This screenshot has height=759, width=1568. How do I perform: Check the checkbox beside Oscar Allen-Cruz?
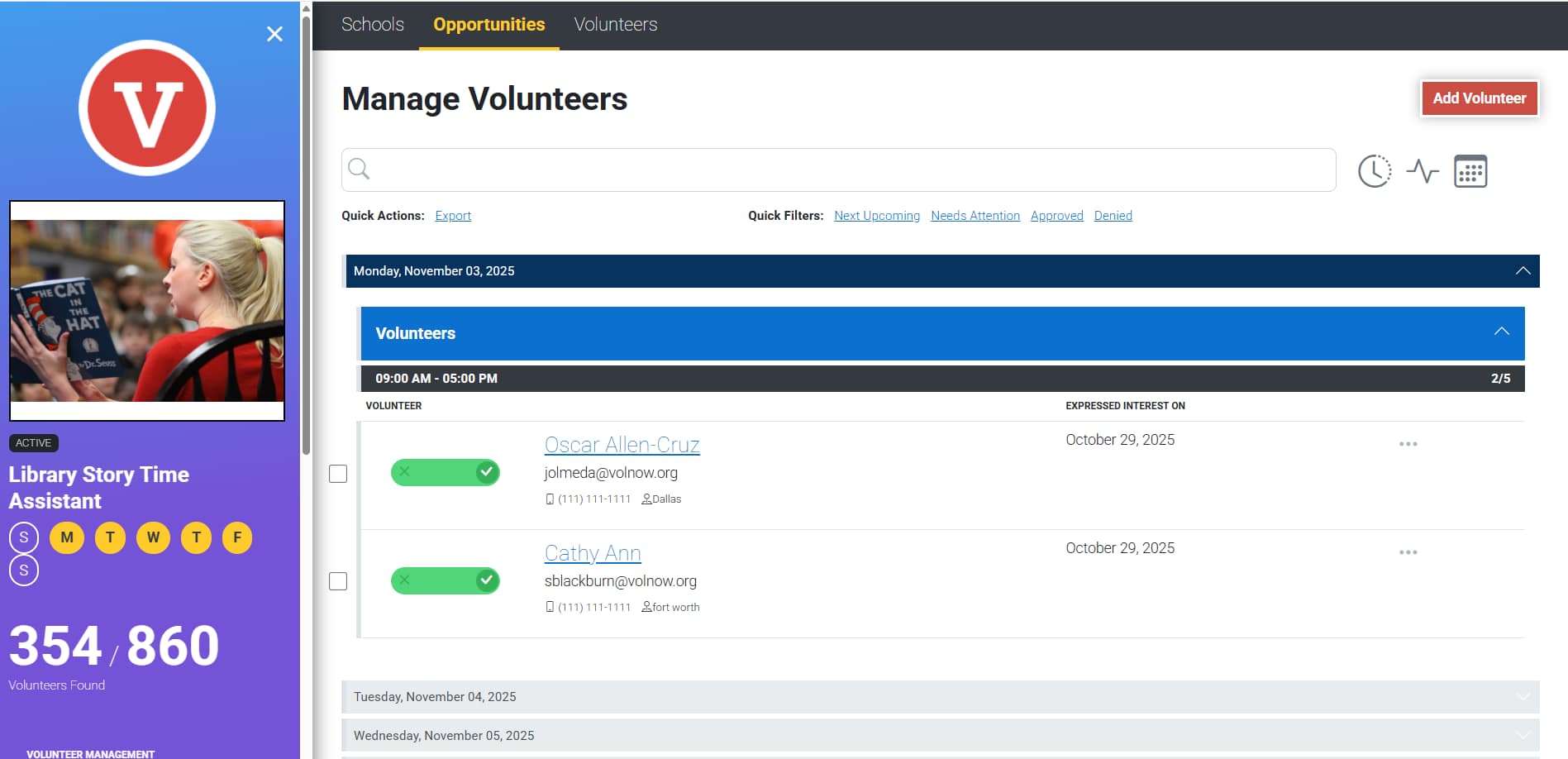[x=338, y=474]
